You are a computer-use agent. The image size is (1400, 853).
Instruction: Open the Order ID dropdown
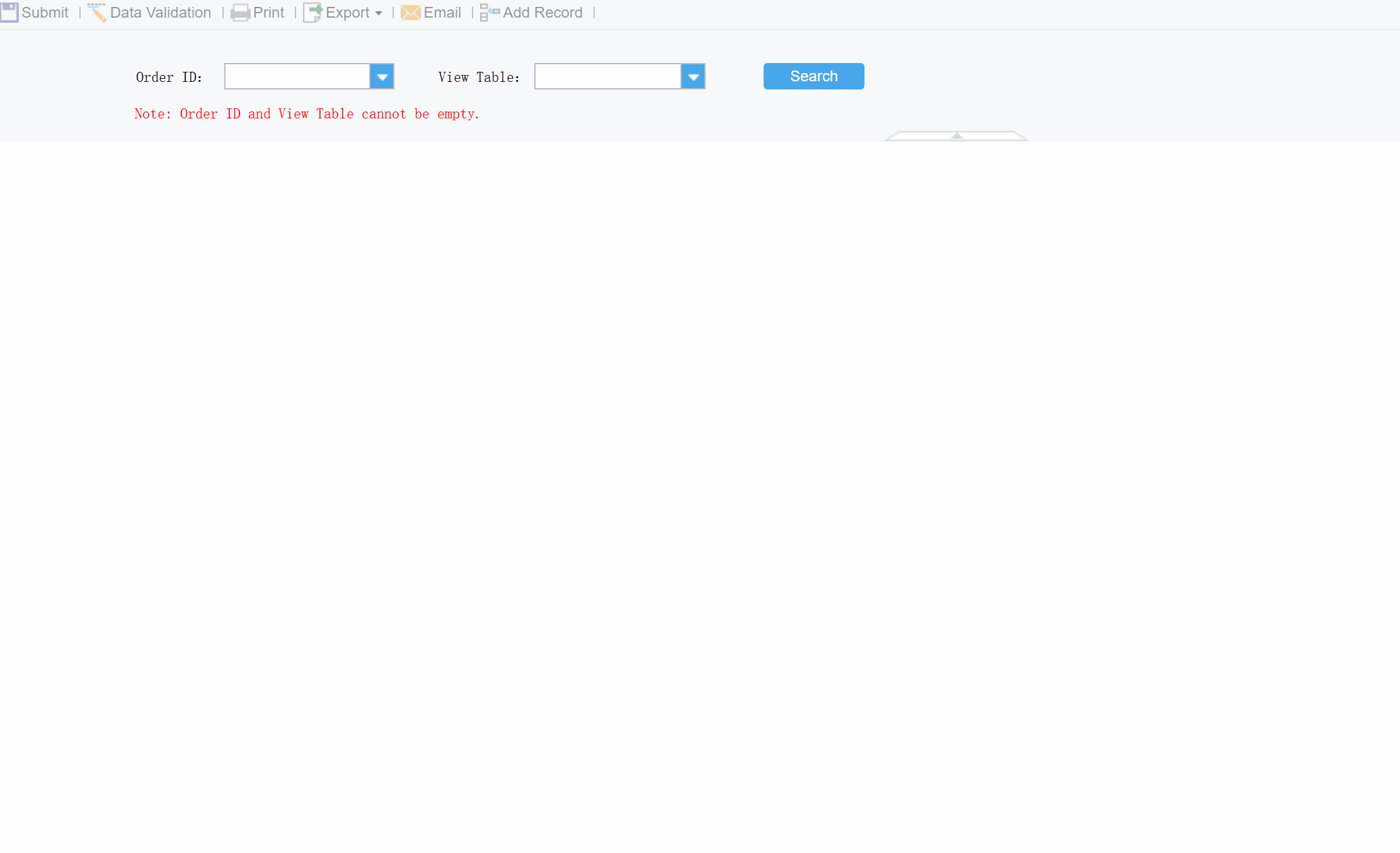point(382,76)
